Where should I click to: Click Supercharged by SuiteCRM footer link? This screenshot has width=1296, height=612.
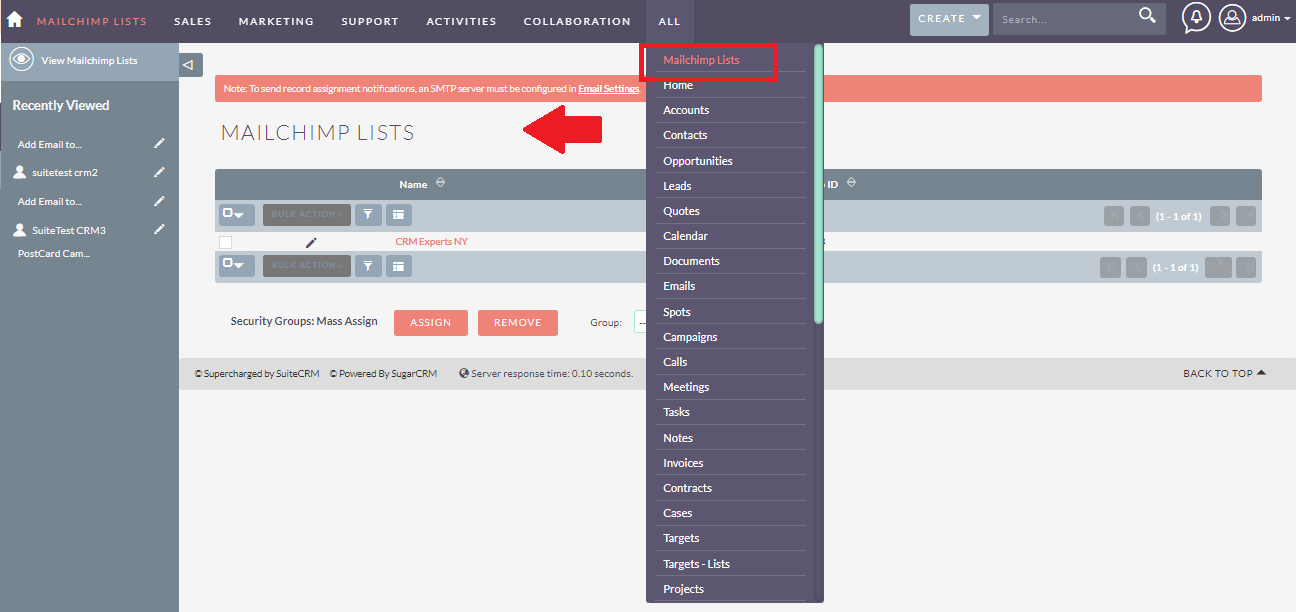tap(257, 373)
